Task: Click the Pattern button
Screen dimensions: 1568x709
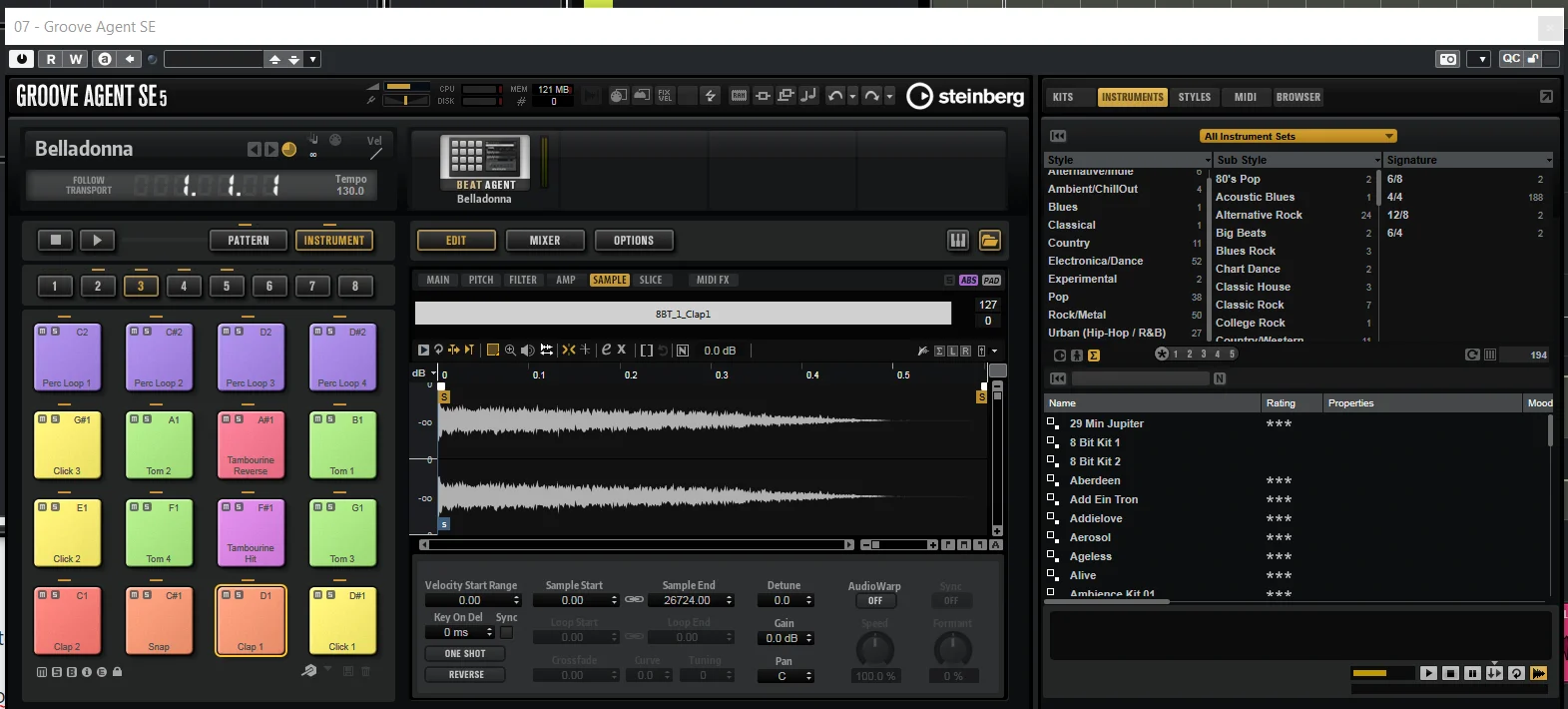Action: pyautogui.click(x=249, y=241)
